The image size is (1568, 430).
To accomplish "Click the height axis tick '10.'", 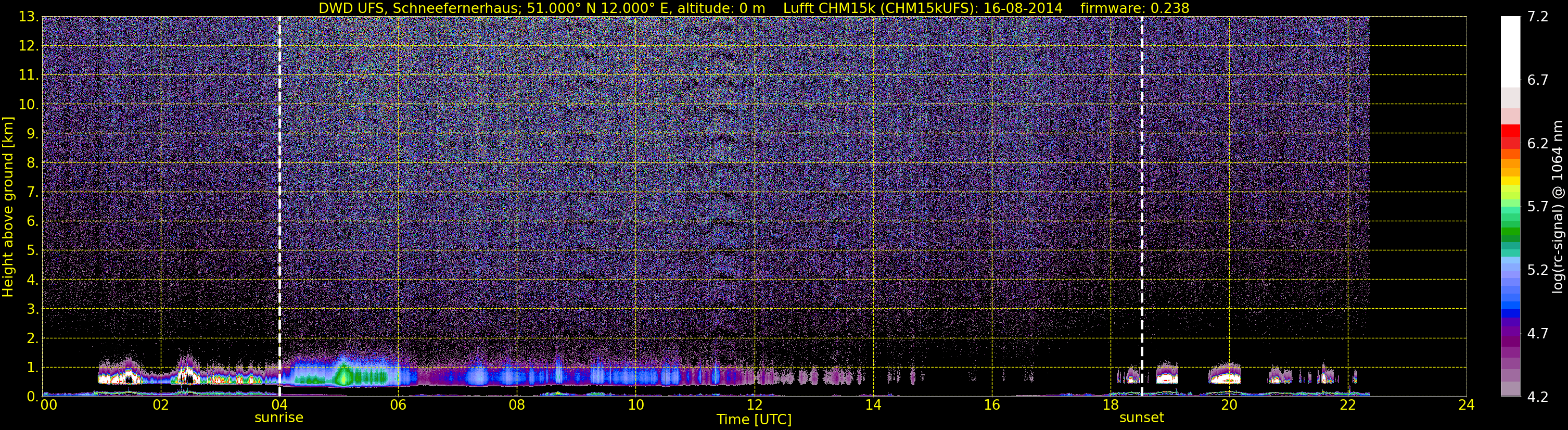I will click(29, 104).
